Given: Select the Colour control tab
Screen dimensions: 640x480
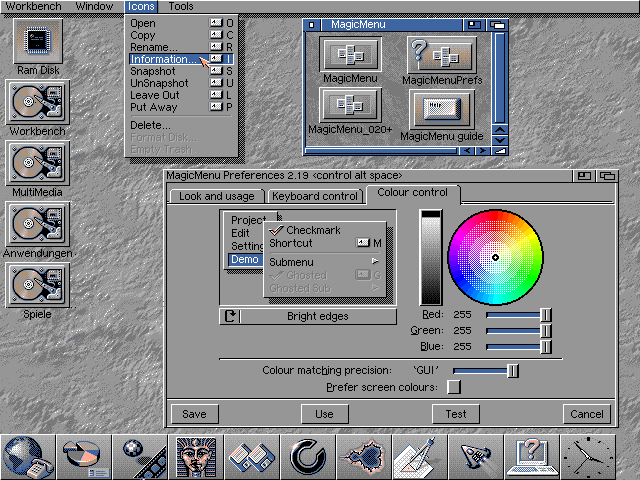Looking at the screenshot, I should click(413, 193).
